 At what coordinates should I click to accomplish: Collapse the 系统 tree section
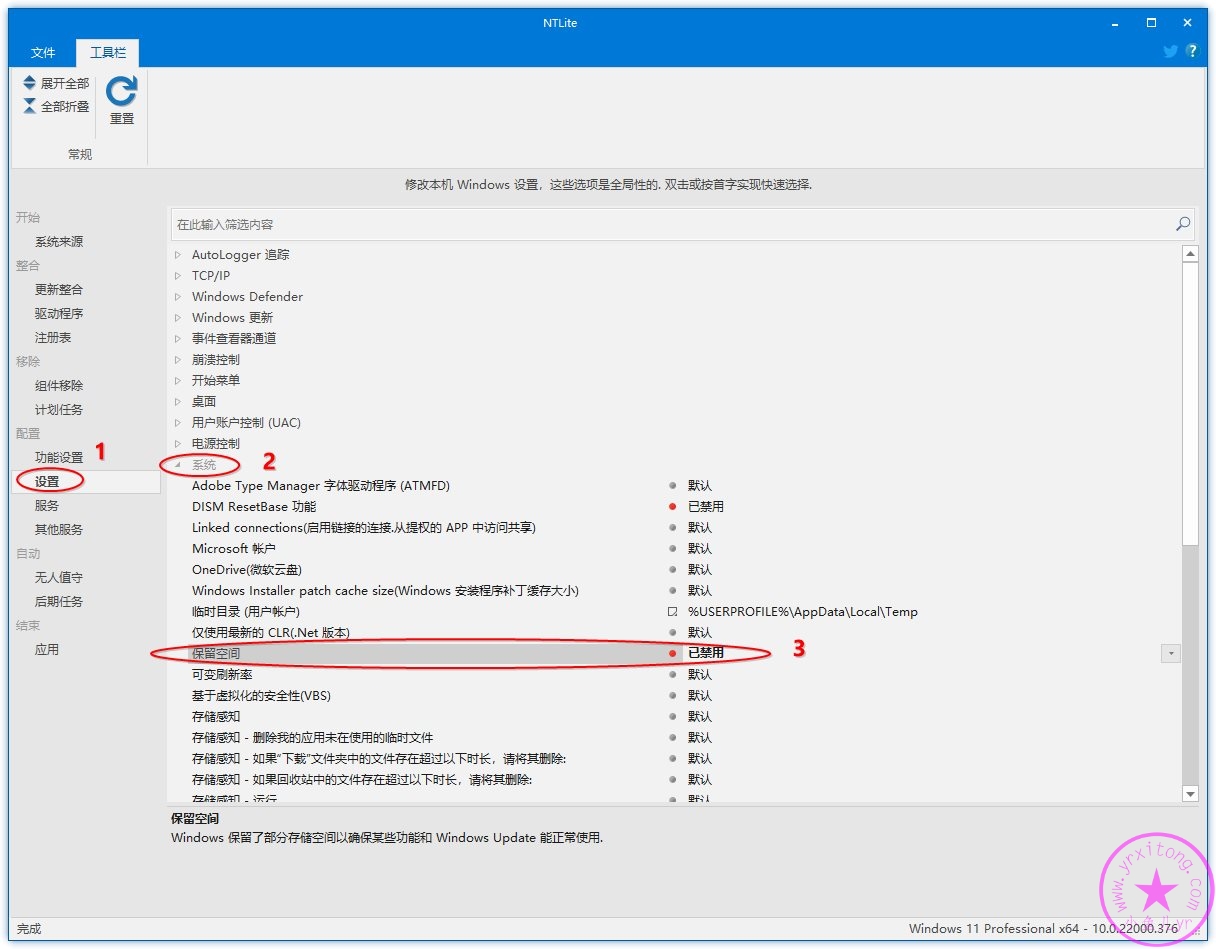(178, 465)
